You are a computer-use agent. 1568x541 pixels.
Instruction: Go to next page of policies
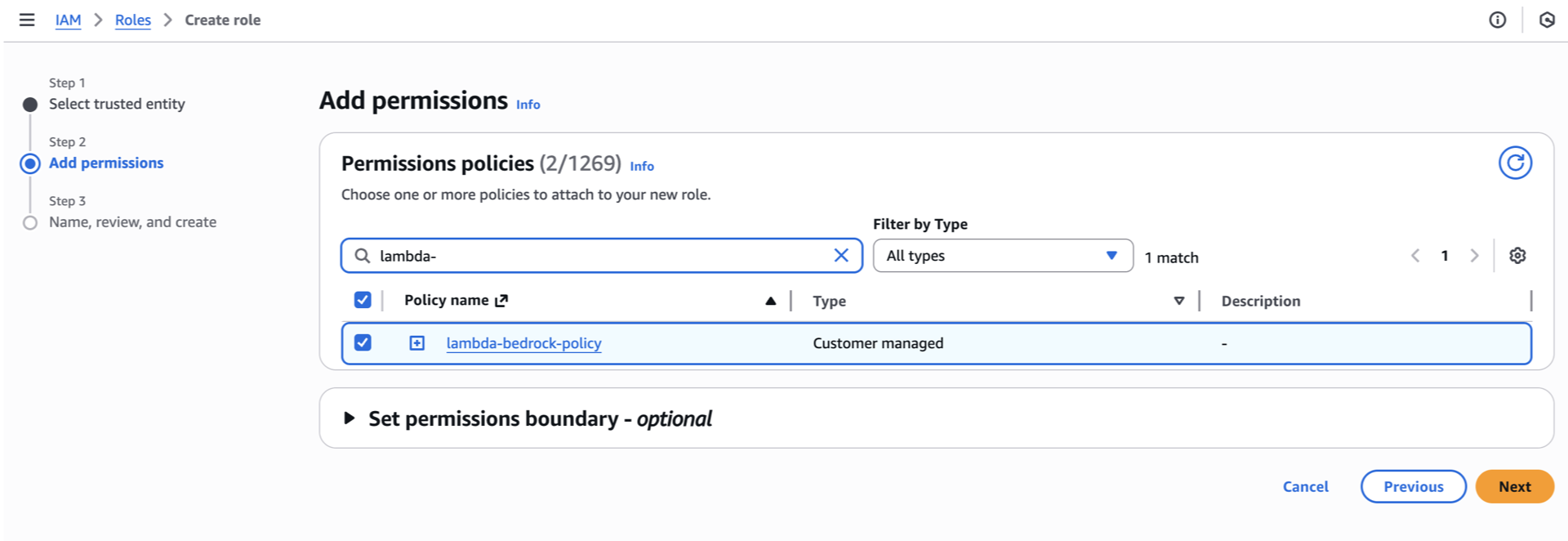1473,256
